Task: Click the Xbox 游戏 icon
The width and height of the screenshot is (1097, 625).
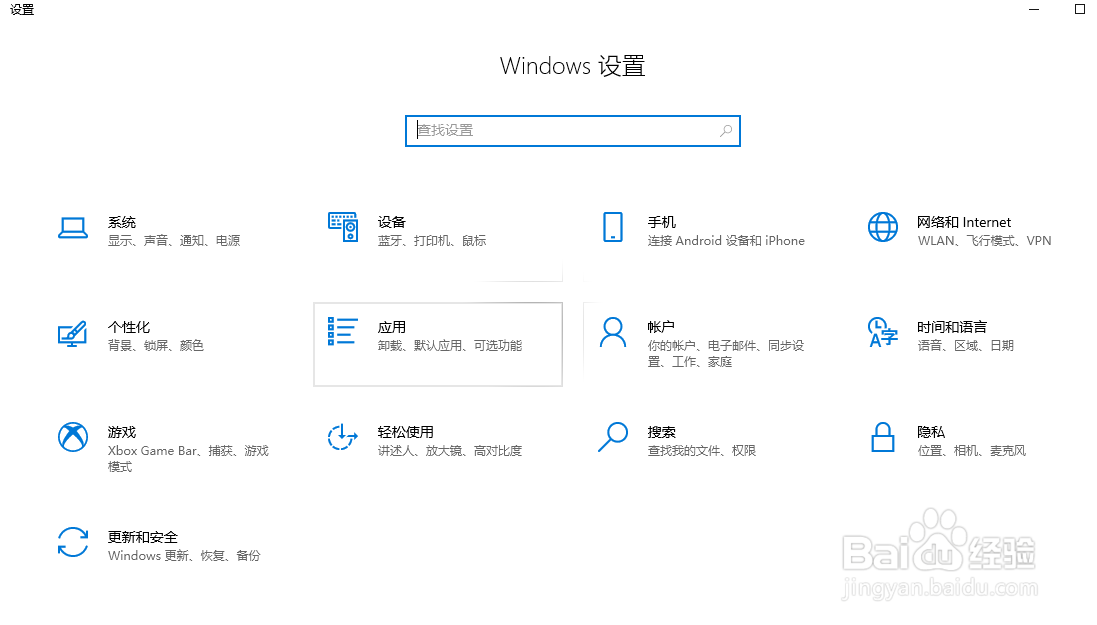Action: click(71, 438)
